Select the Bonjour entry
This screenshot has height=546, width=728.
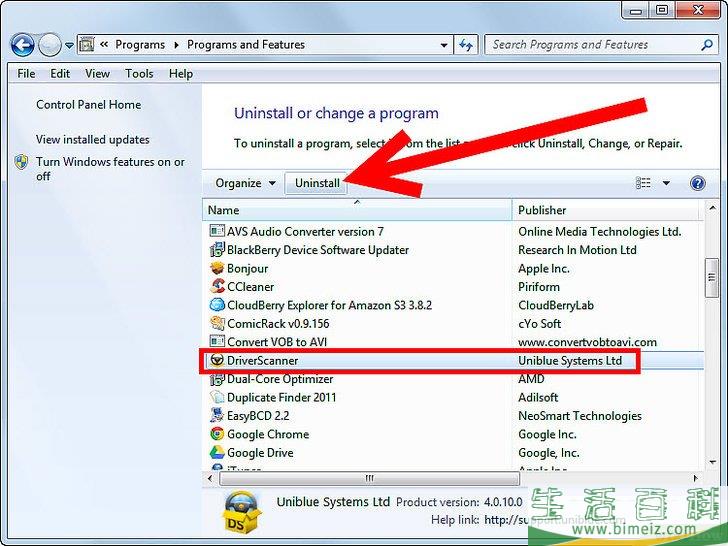coord(453,268)
